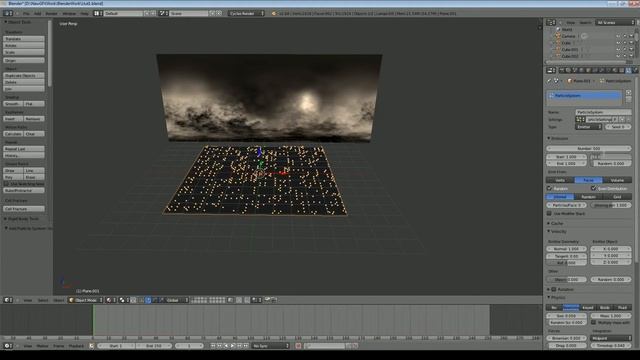Open the All Scenes outliner filter dropdown

coord(615,22)
